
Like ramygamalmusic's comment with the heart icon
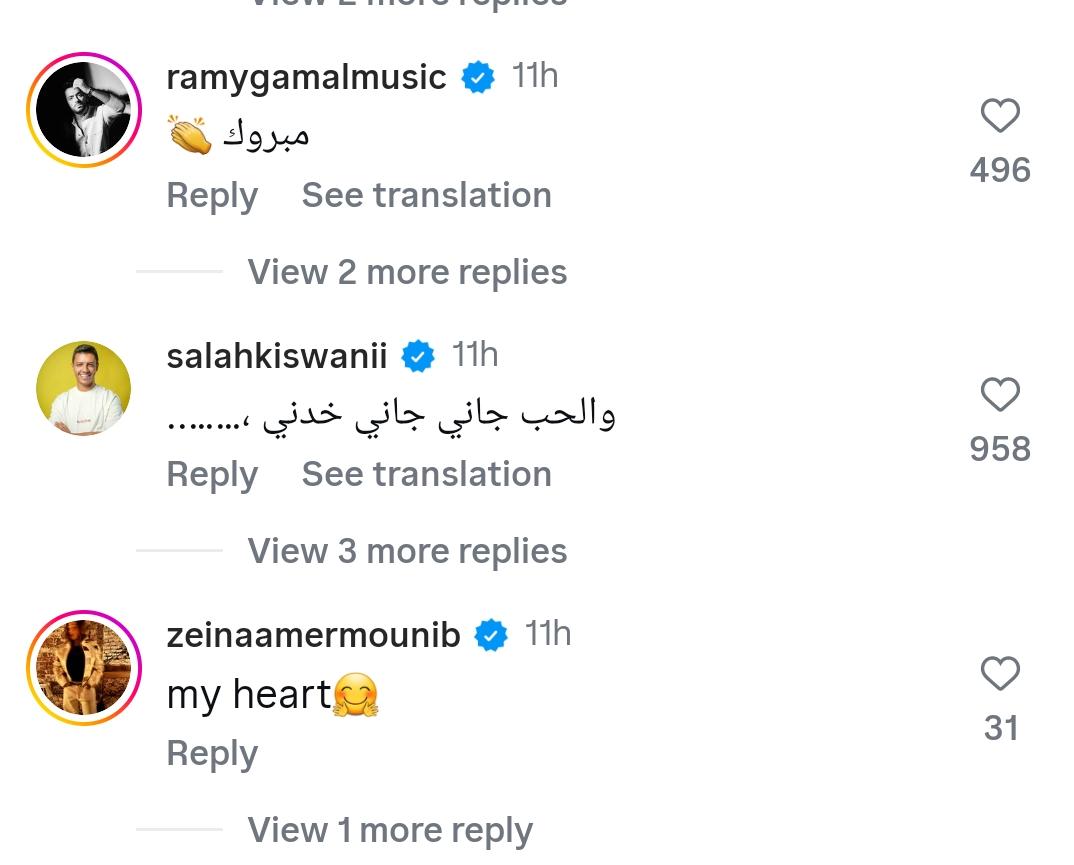tap(999, 115)
